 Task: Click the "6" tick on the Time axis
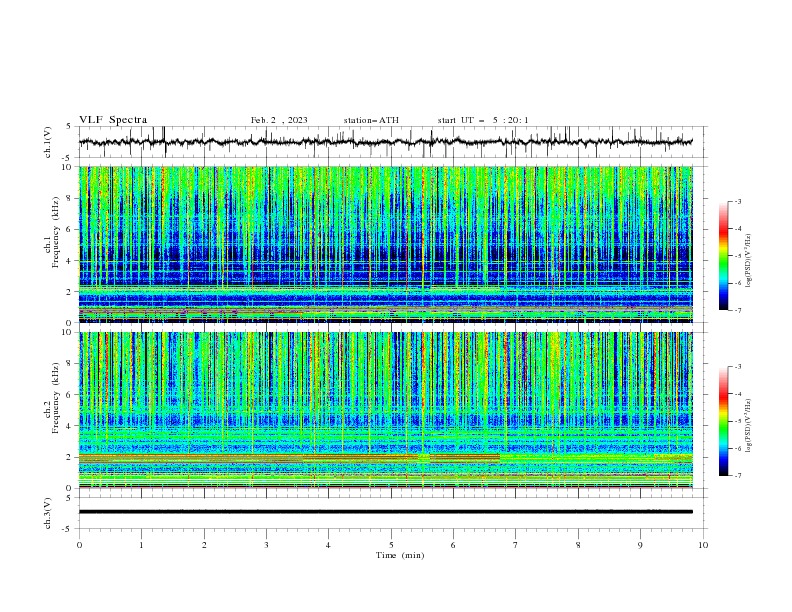453,545
